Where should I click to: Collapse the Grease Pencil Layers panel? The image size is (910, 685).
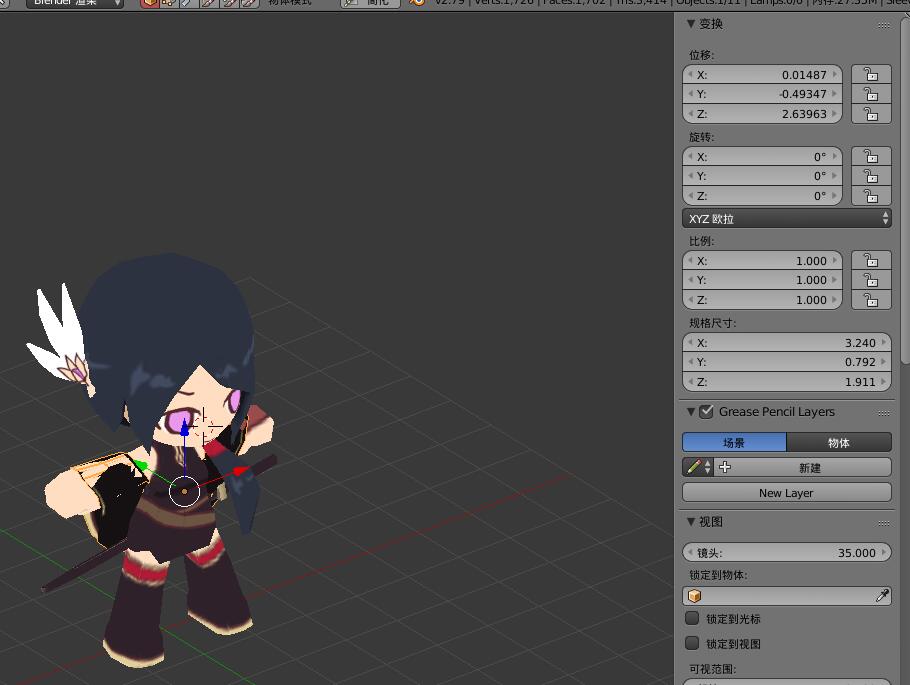pos(691,412)
